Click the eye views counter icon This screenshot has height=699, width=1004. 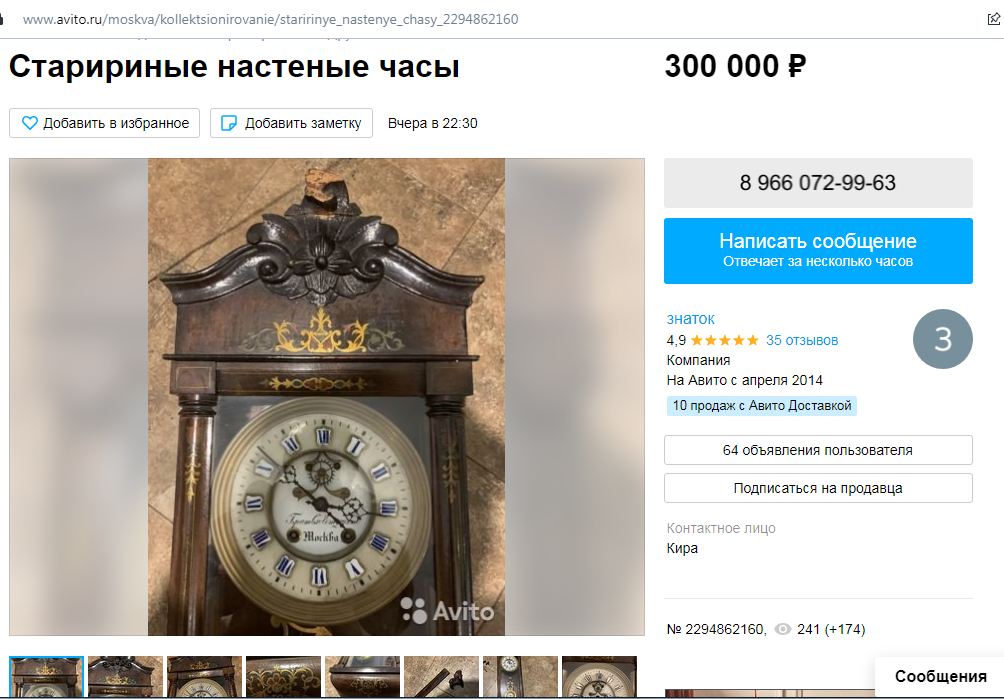[x=782, y=629]
